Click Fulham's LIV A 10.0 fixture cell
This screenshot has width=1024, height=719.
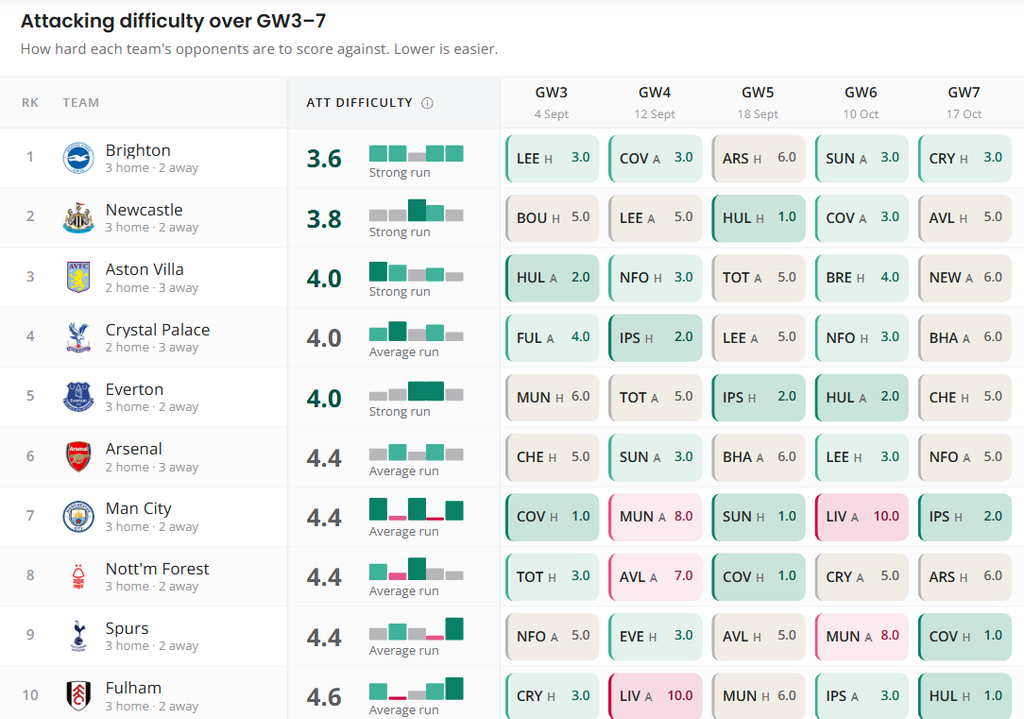pyautogui.click(x=655, y=695)
